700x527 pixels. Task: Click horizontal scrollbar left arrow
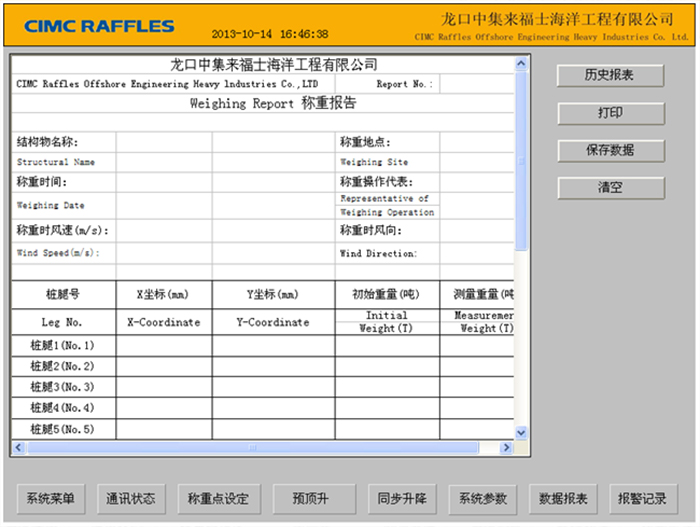18,447
